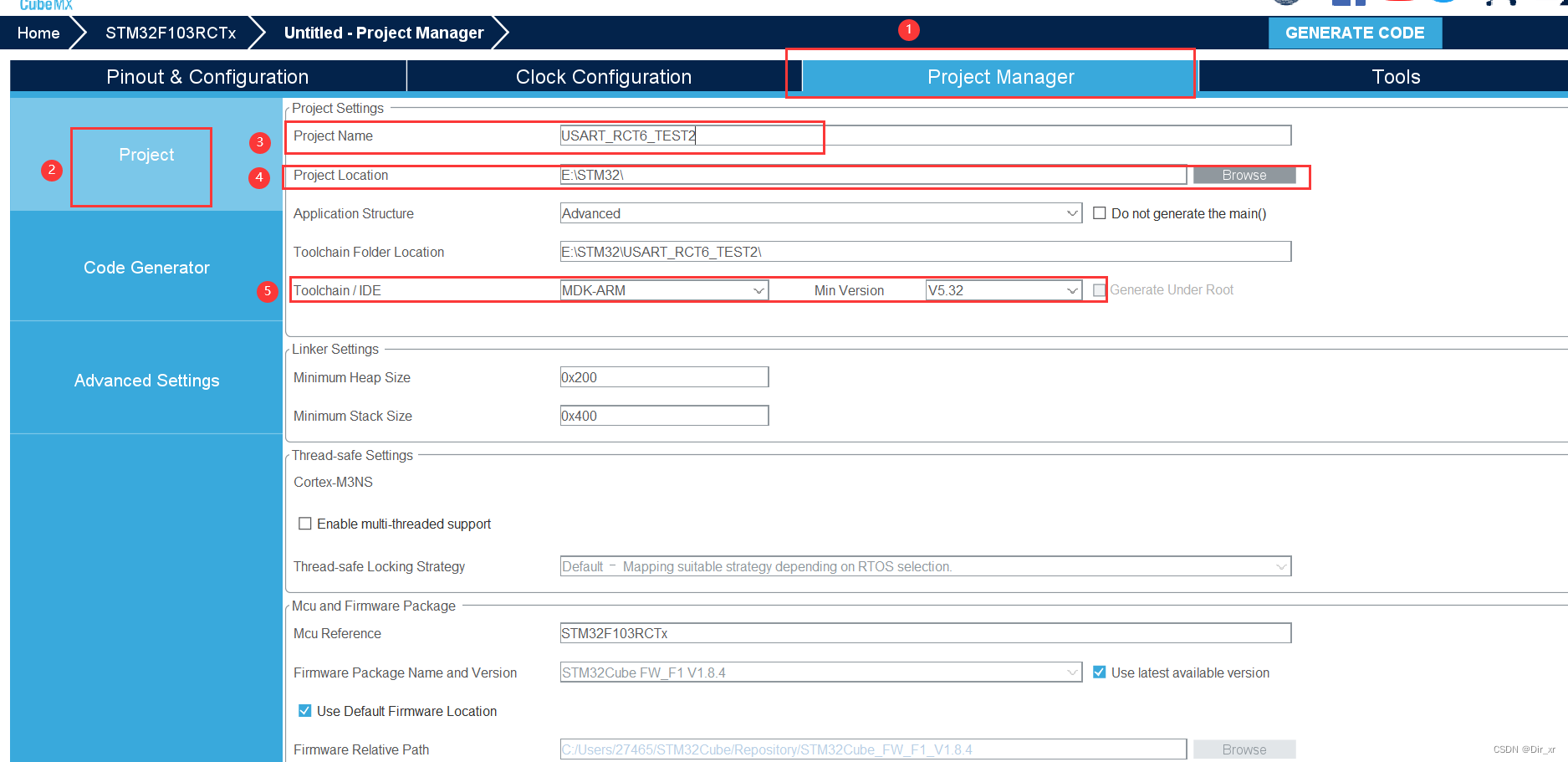
Task: Select the Project Manager tab
Action: [1000, 77]
